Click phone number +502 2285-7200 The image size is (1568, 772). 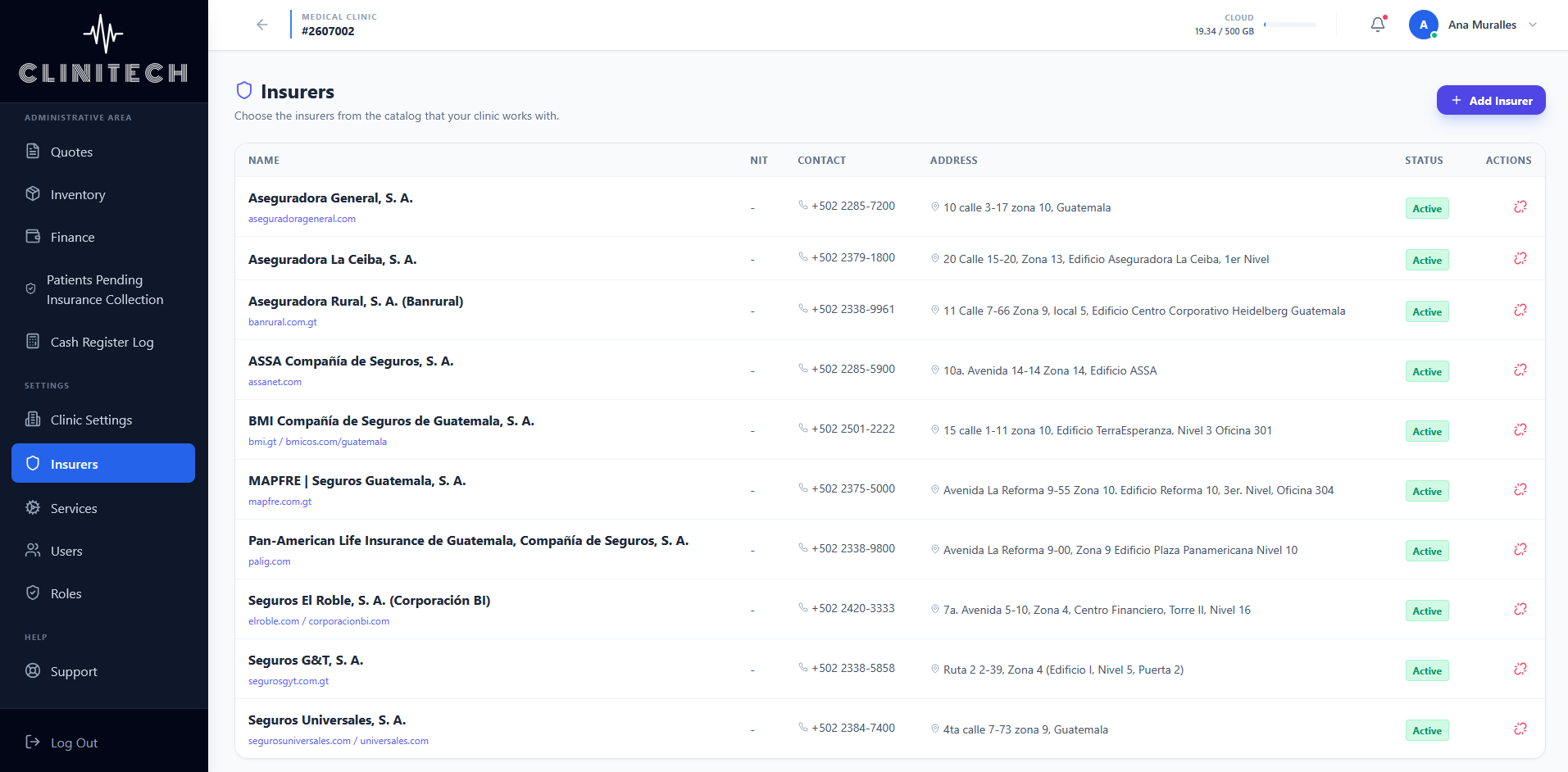[853, 206]
